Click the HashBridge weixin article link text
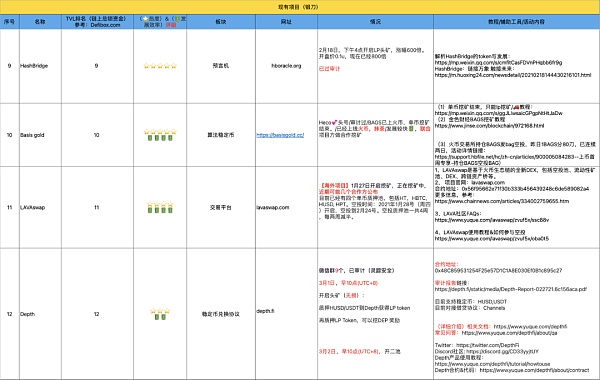Image resolution: width=600 pixels, height=380 pixels. tap(498, 62)
